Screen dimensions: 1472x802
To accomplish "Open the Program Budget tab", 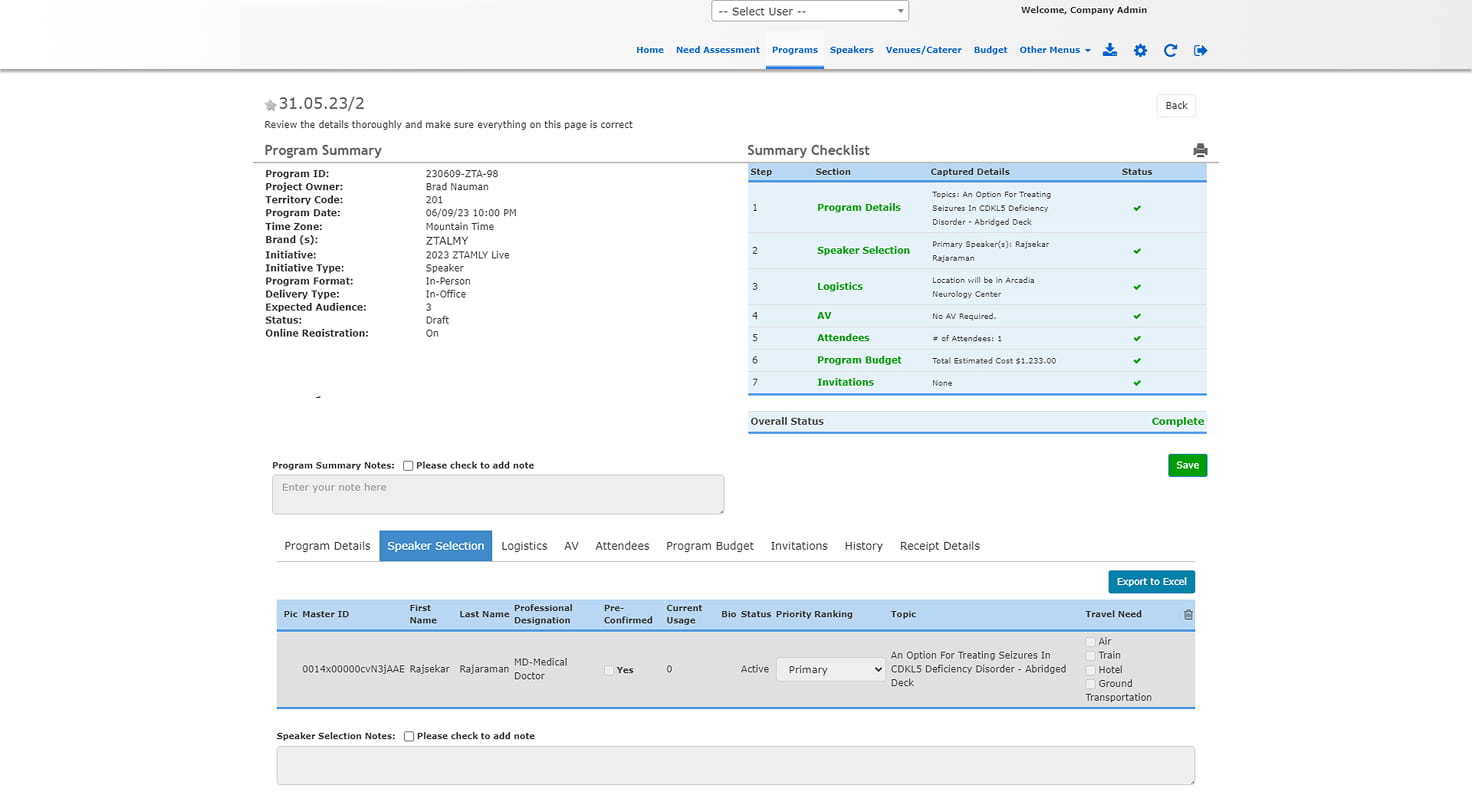I will [x=710, y=546].
